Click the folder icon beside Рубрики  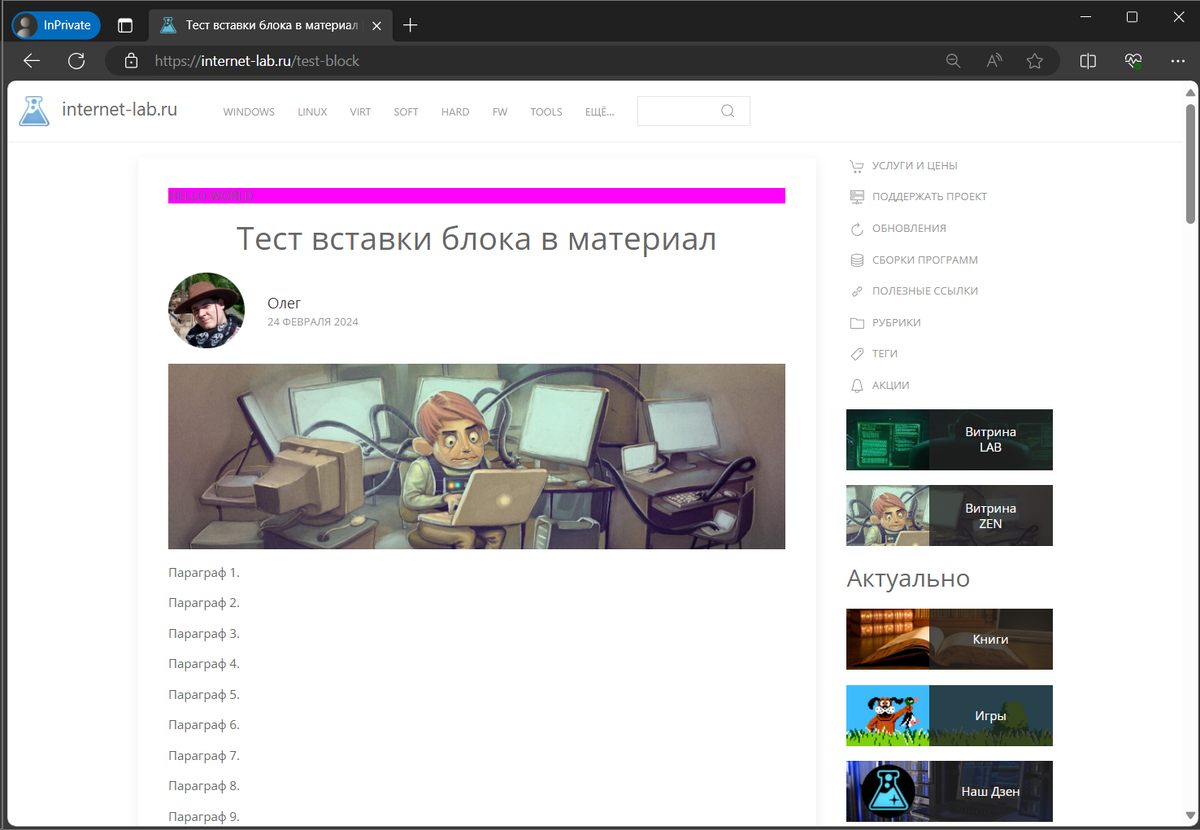[x=856, y=323]
